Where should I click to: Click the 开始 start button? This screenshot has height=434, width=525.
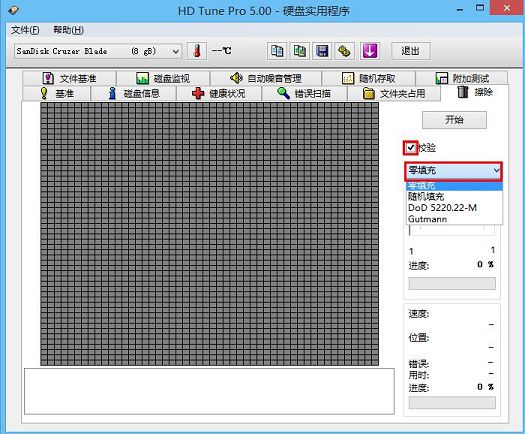point(454,120)
